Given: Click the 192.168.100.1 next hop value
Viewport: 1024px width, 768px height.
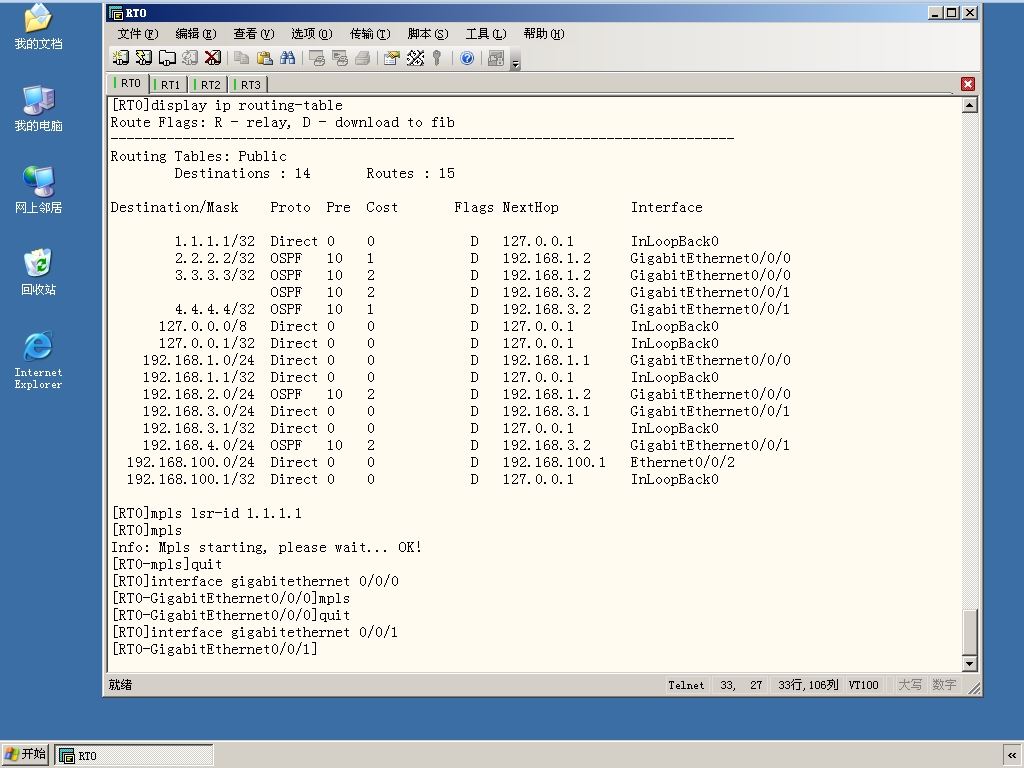Looking at the screenshot, I should click(x=554, y=462).
